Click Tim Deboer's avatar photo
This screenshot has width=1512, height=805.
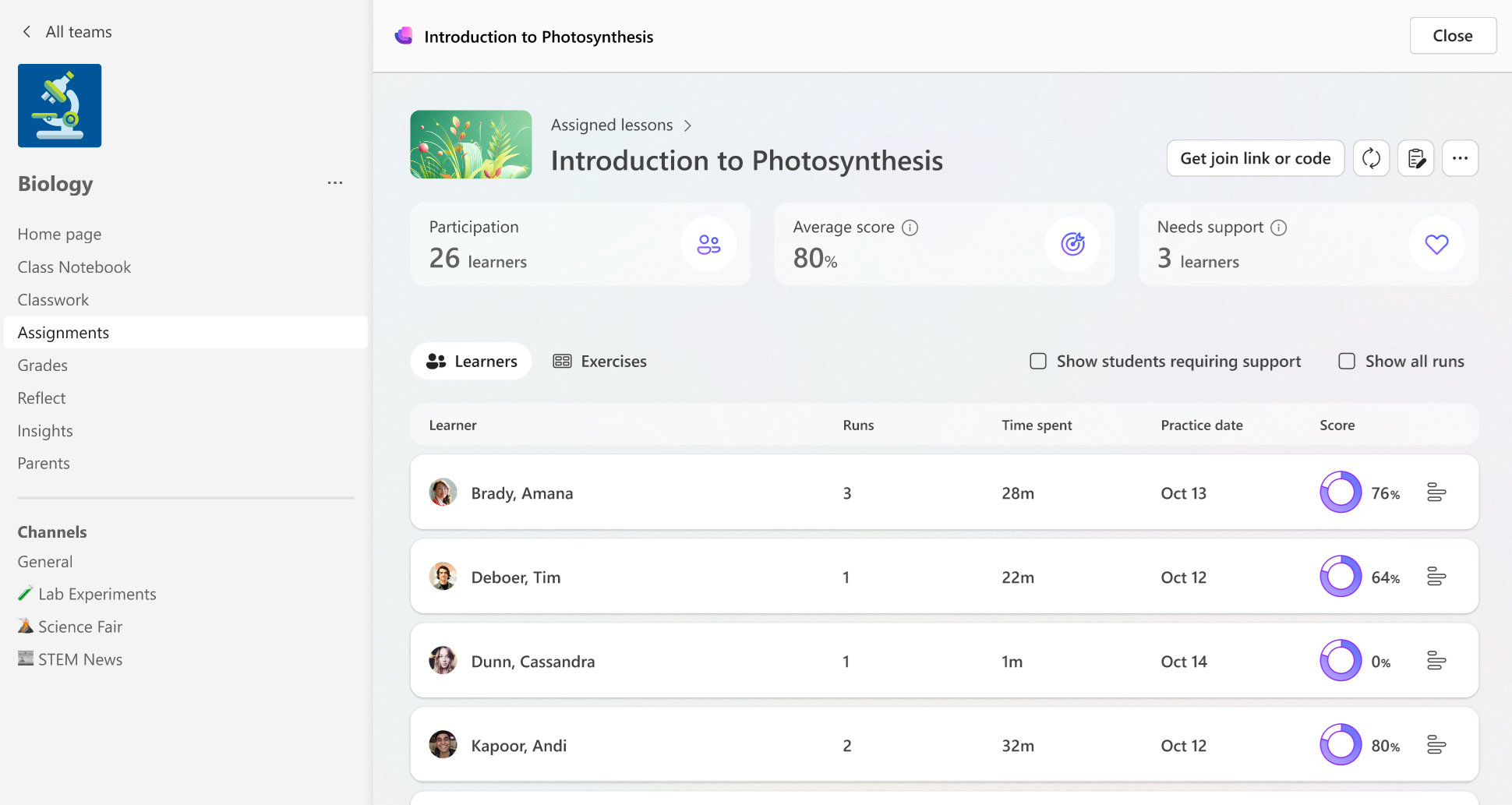pyautogui.click(x=443, y=577)
